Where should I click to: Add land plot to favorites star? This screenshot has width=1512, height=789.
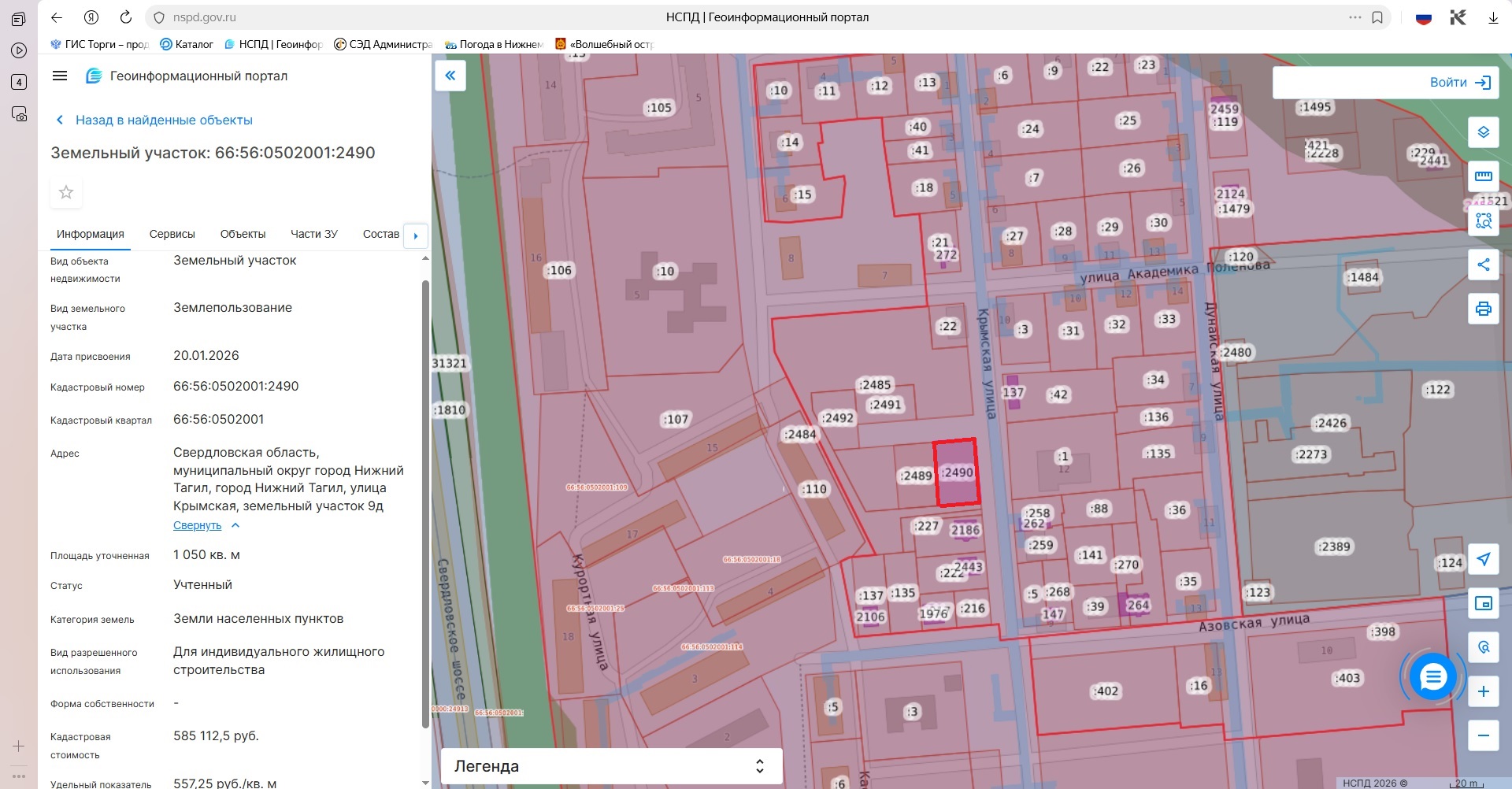click(x=66, y=192)
